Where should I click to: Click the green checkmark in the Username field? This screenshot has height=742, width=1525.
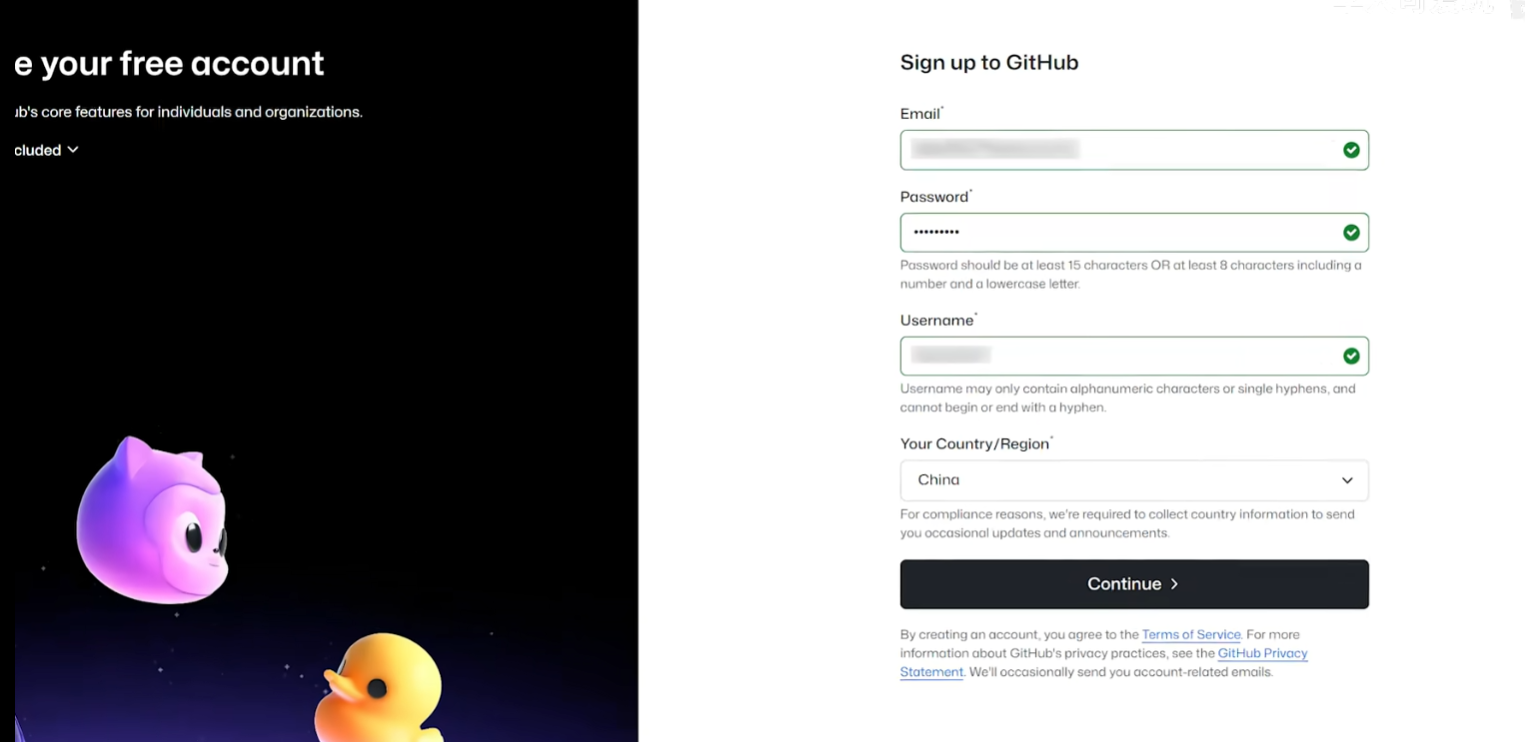[1351, 356]
